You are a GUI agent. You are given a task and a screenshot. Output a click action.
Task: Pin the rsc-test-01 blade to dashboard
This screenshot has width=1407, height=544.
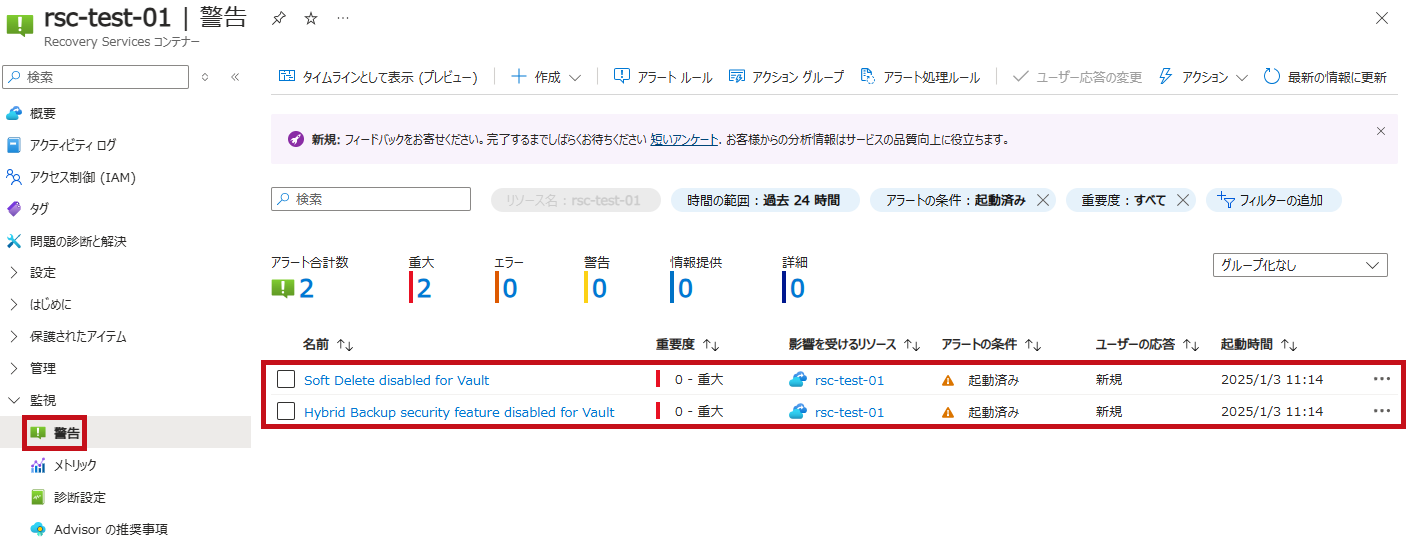coord(279,19)
